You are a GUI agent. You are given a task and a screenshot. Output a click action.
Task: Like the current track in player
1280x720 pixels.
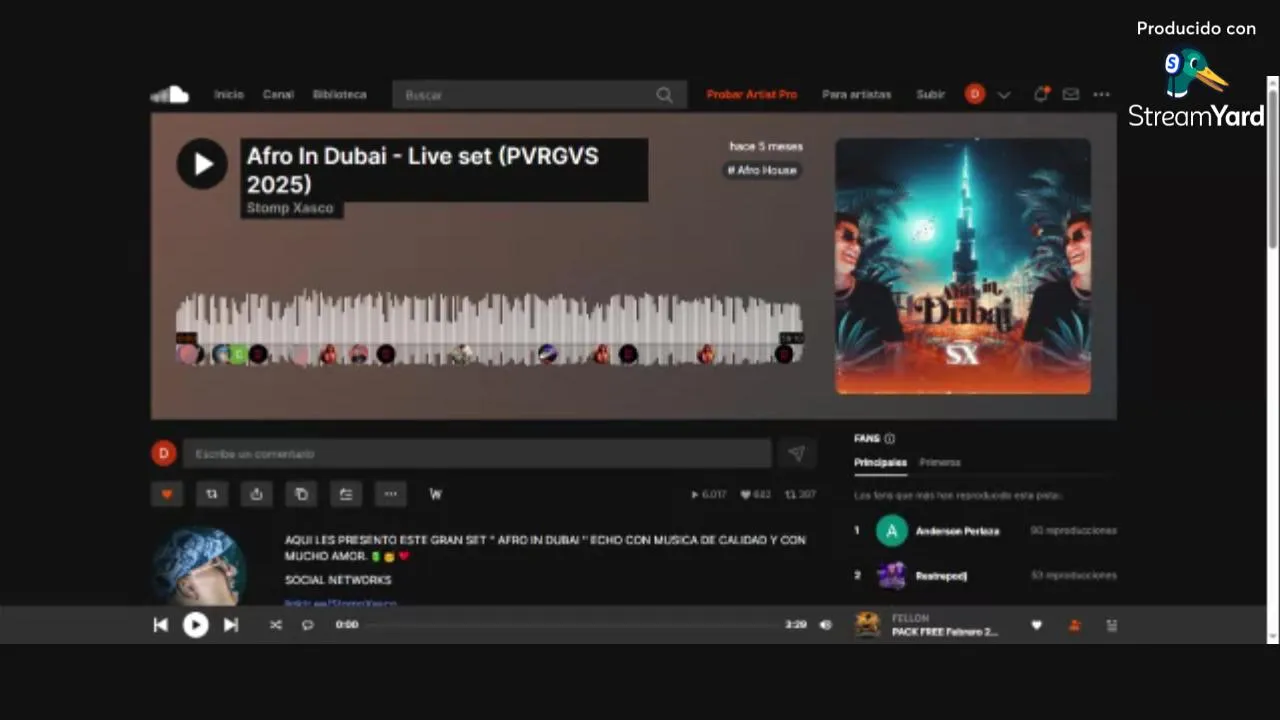point(1037,625)
